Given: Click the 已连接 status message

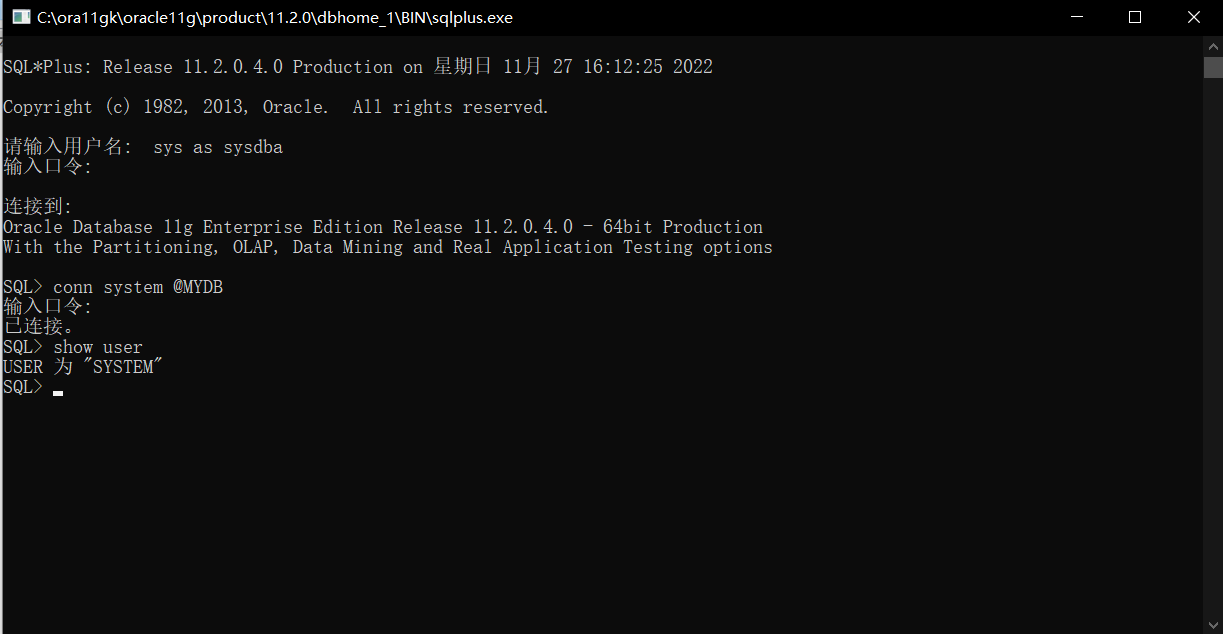Looking at the screenshot, I should (38, 327).
